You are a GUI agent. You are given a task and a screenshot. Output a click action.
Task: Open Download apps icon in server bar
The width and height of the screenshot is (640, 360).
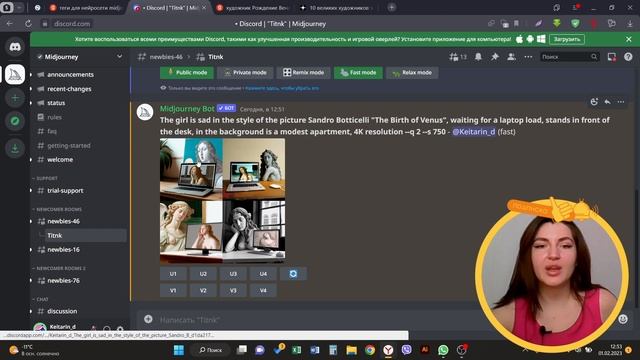pos(15,149)
